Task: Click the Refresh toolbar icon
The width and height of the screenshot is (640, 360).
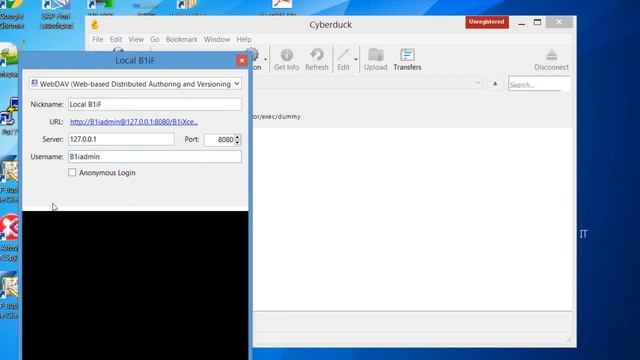Action: point(317,60)
